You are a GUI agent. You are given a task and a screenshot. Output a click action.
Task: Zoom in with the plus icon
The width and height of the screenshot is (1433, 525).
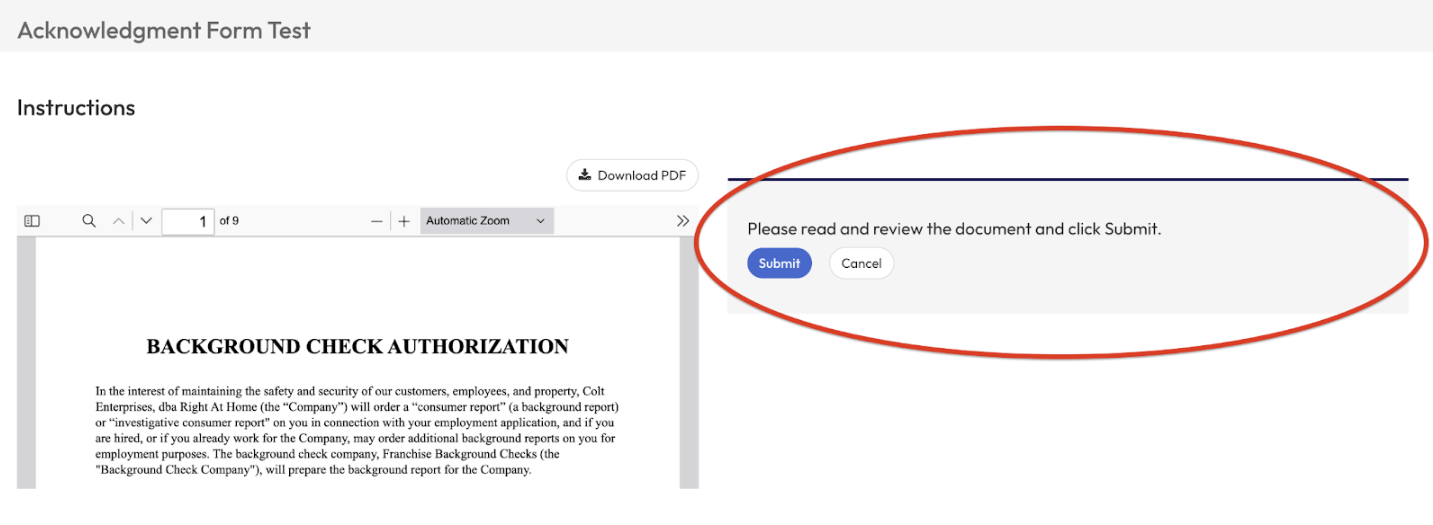[404, 221]
